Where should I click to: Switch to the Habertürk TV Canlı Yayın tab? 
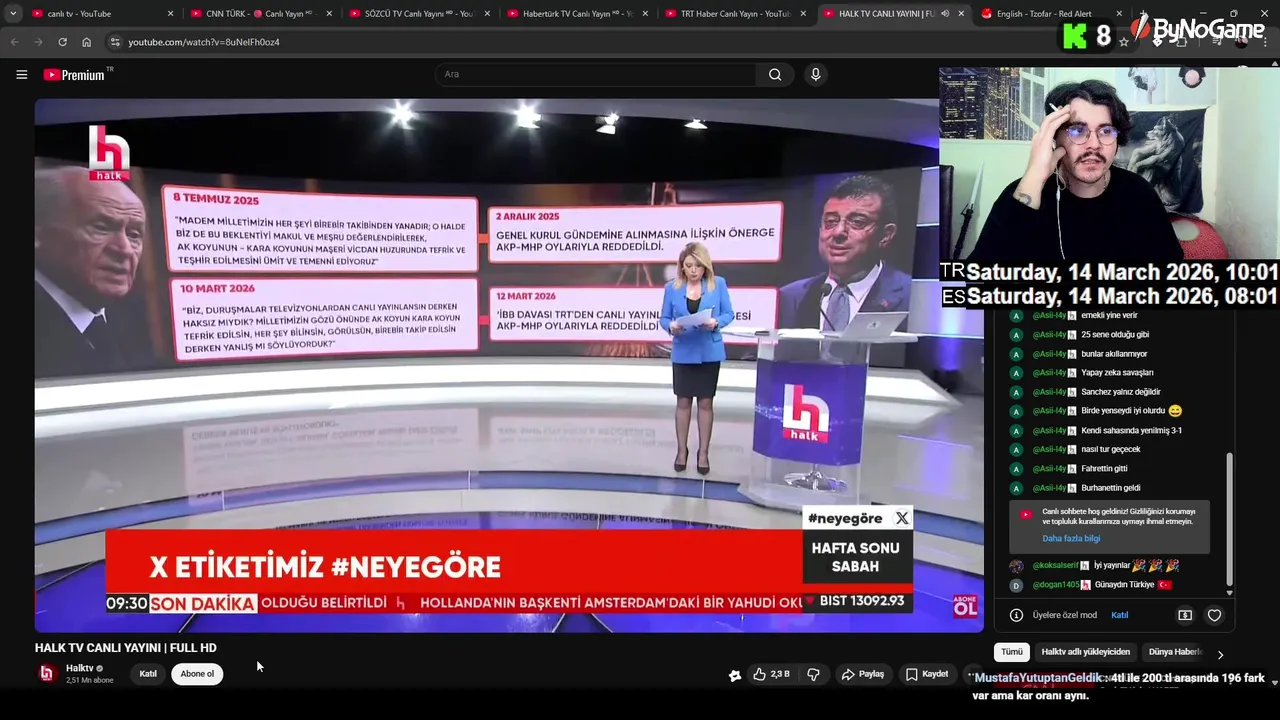click(x=577, y=14)
